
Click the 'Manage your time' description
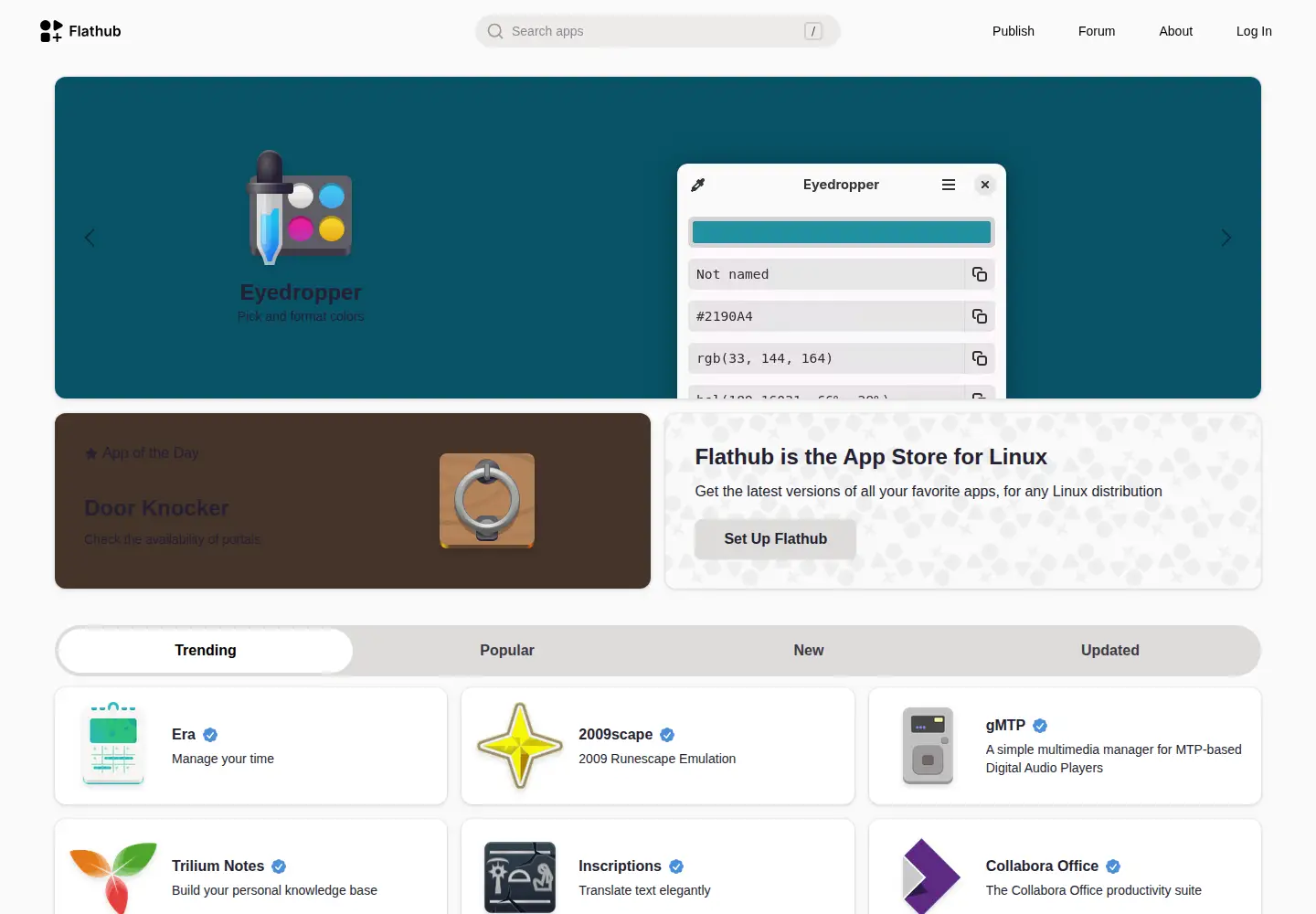[x=223, y=759]
